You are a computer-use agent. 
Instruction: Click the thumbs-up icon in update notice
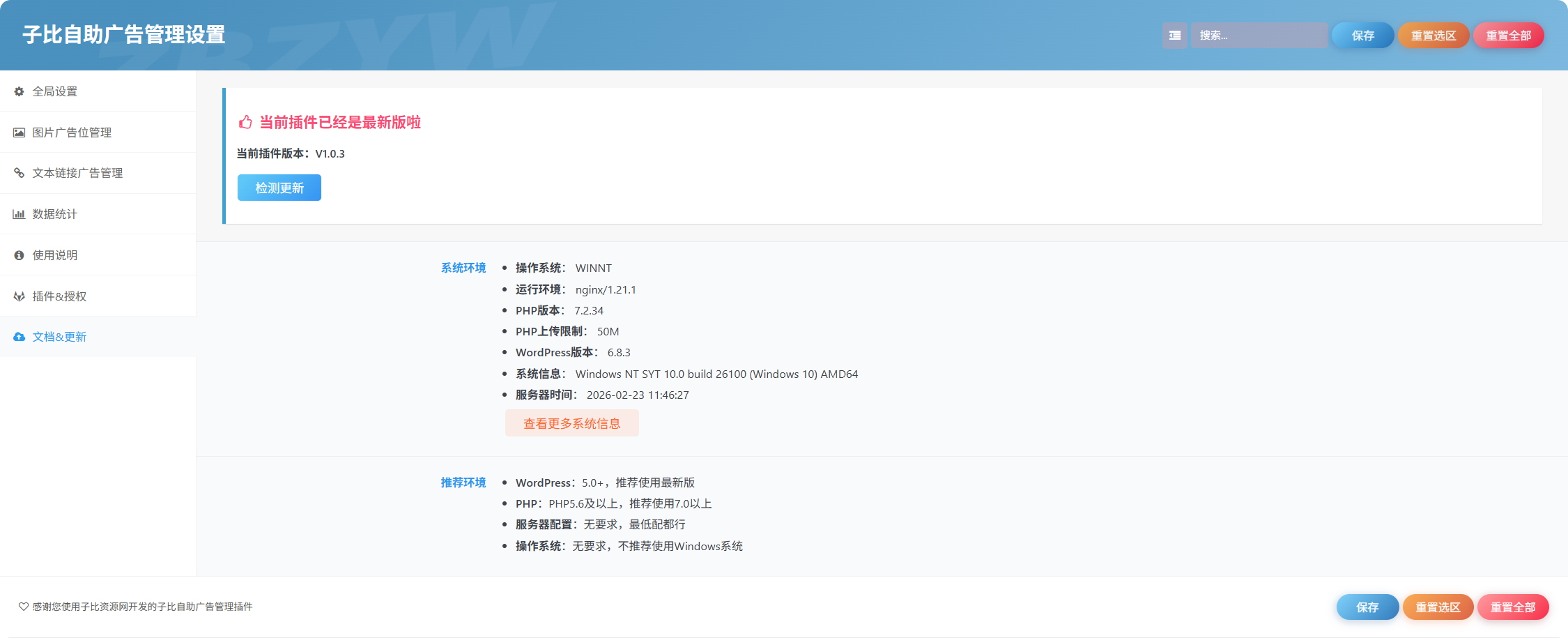coord(245,123)
